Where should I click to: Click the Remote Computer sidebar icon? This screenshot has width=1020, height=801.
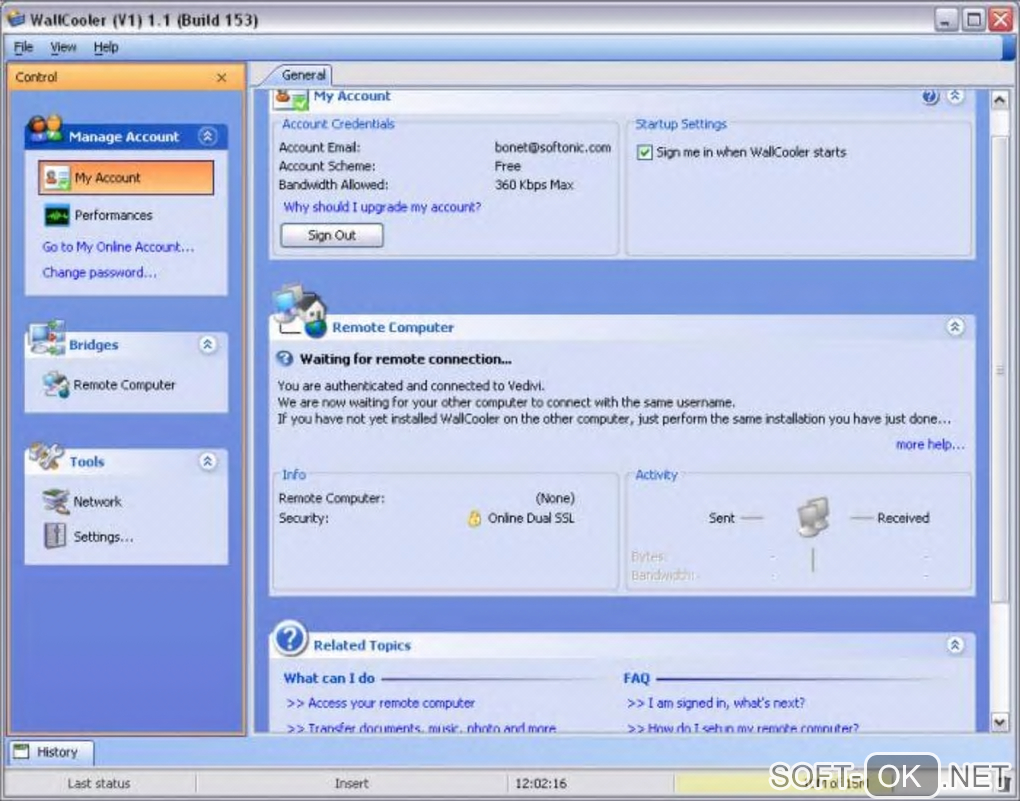pos(55,385)
